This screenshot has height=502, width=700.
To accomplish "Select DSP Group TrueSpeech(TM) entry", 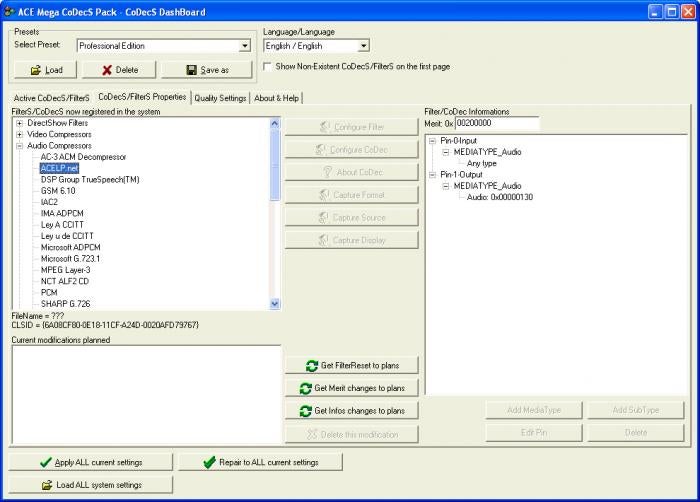I will click(90, 180).
